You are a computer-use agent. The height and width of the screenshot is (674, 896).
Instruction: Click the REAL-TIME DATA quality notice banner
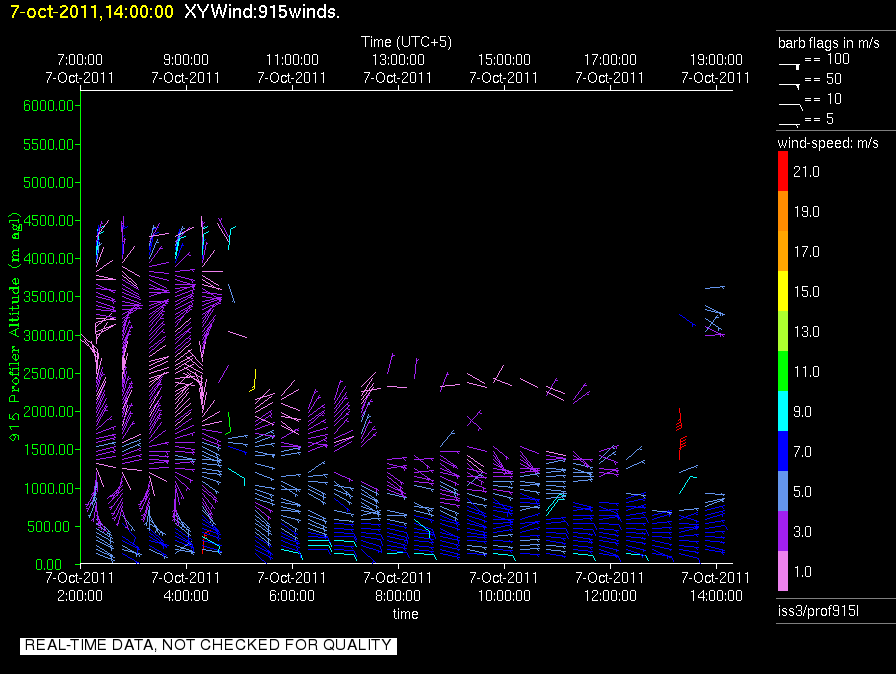tap(208, 645)
